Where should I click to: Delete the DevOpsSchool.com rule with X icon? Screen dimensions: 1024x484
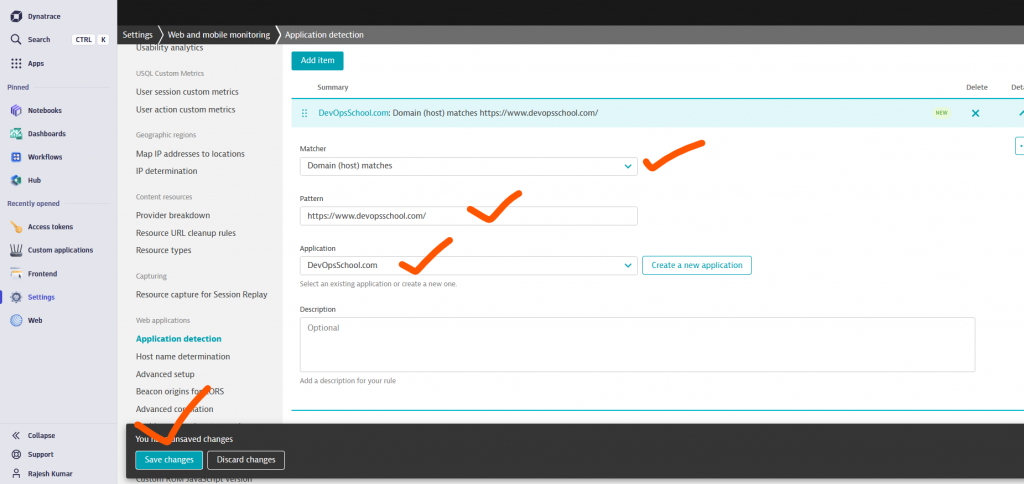click(x=975, y=113)
